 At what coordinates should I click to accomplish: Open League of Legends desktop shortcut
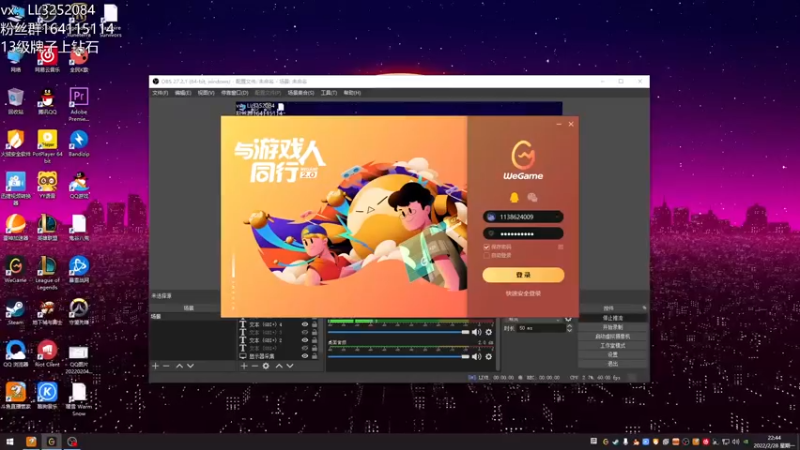tap(47, 273)
